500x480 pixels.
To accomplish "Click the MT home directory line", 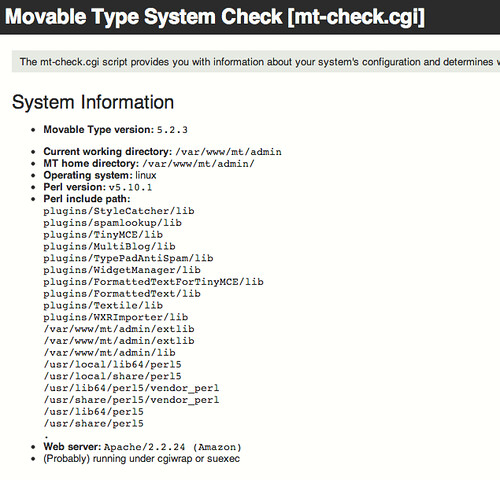I will [x=149, y=164].
